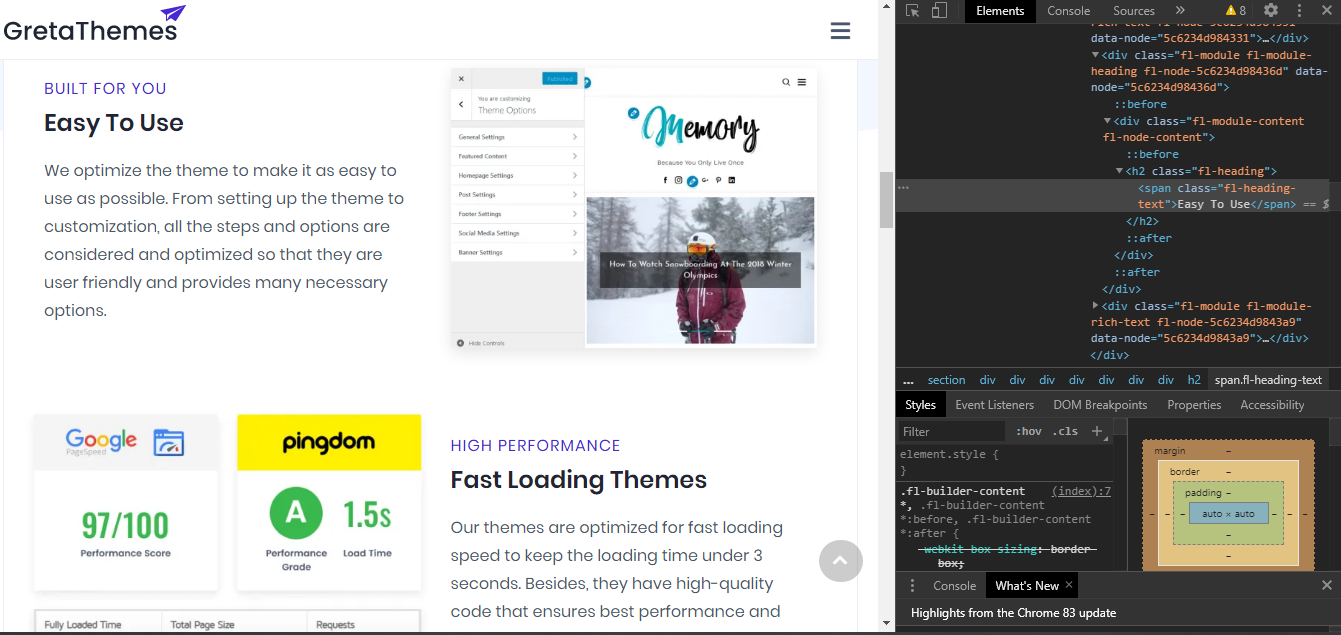Screen dimensions: 1341x635
Task: Click the Pingdom performance grade card
Action: [328, 502]
